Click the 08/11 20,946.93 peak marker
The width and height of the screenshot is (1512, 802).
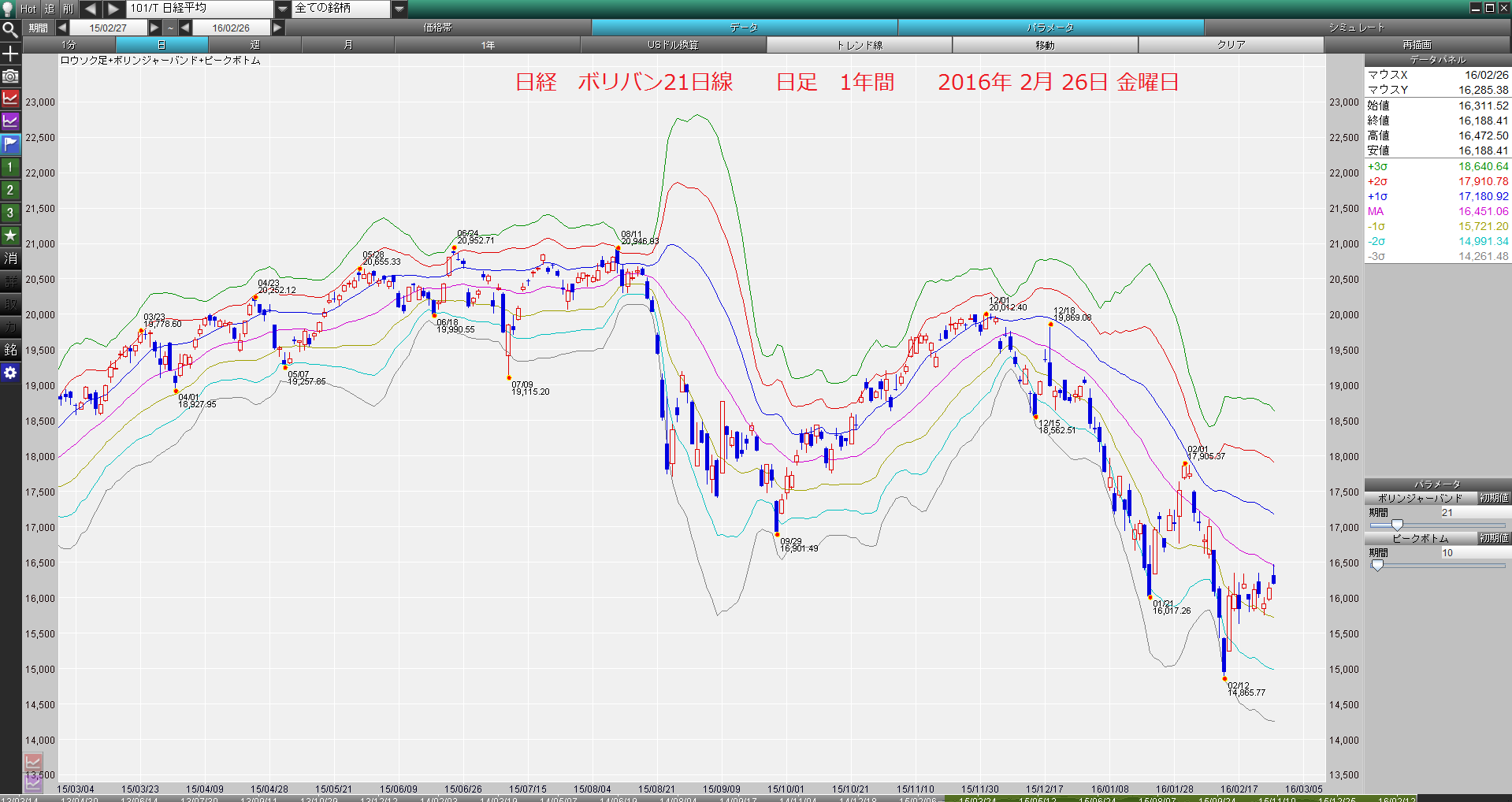(618, 249)
